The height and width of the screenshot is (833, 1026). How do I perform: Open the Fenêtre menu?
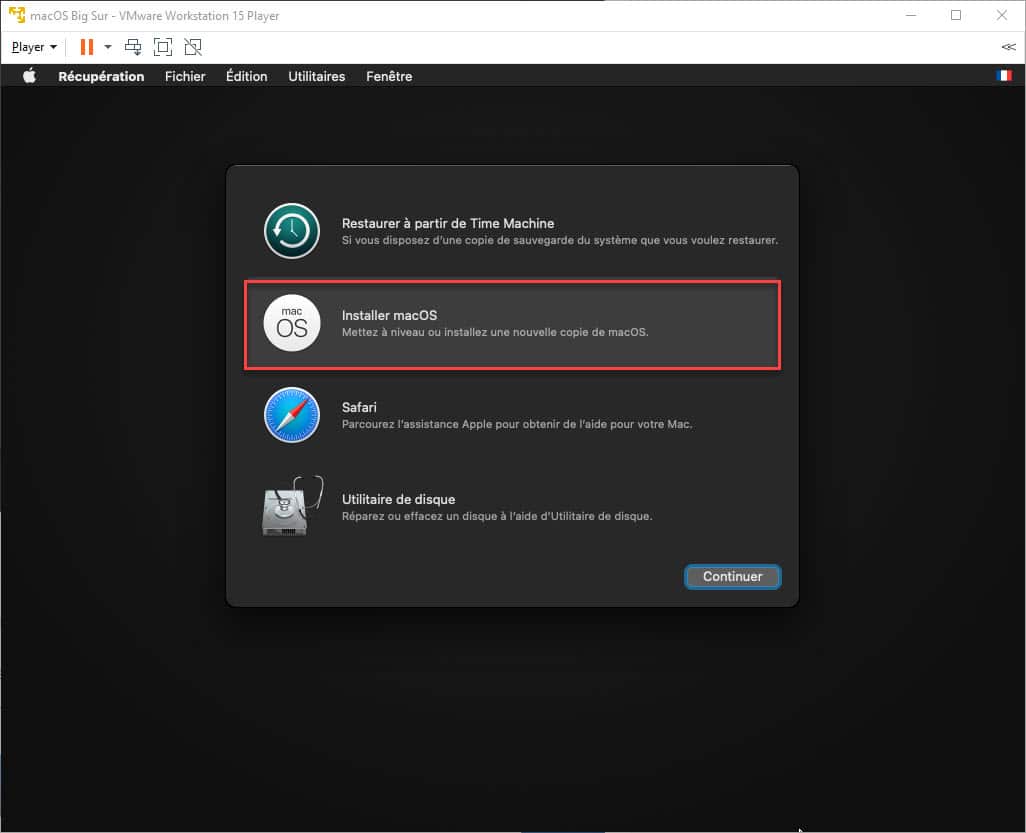[389, 77]
